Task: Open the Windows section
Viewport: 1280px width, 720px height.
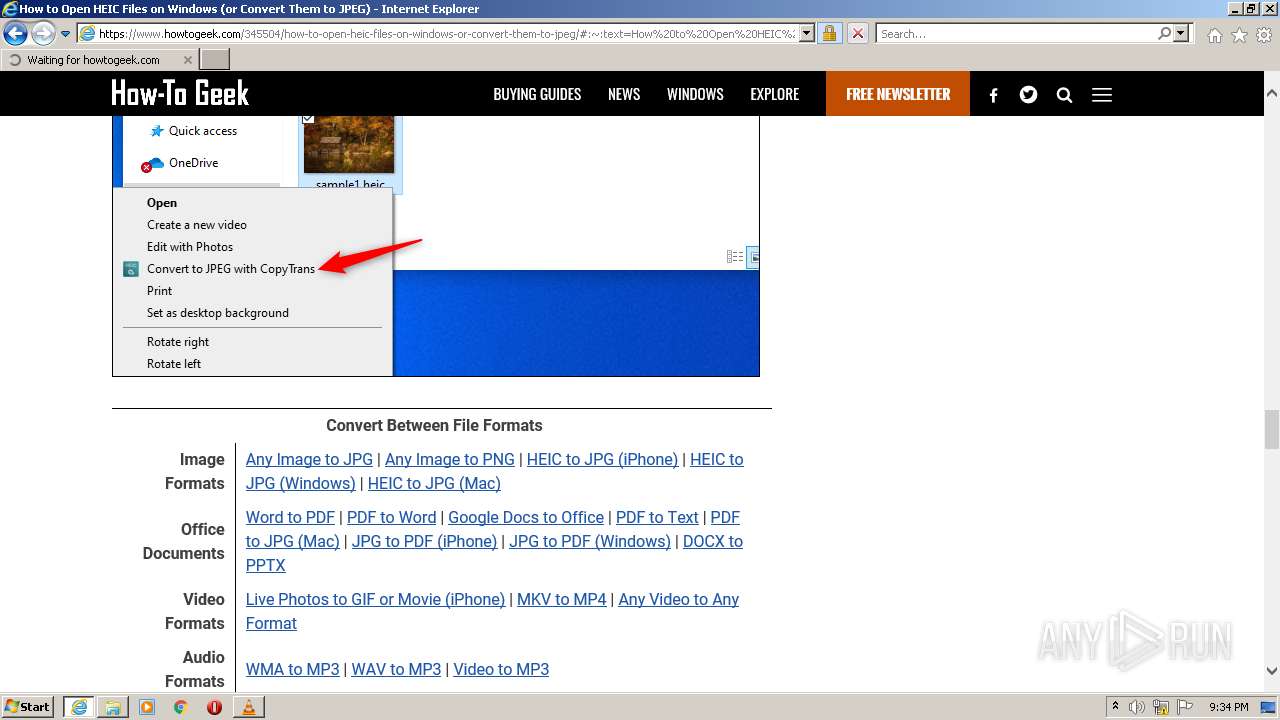Action: (695, 94)
